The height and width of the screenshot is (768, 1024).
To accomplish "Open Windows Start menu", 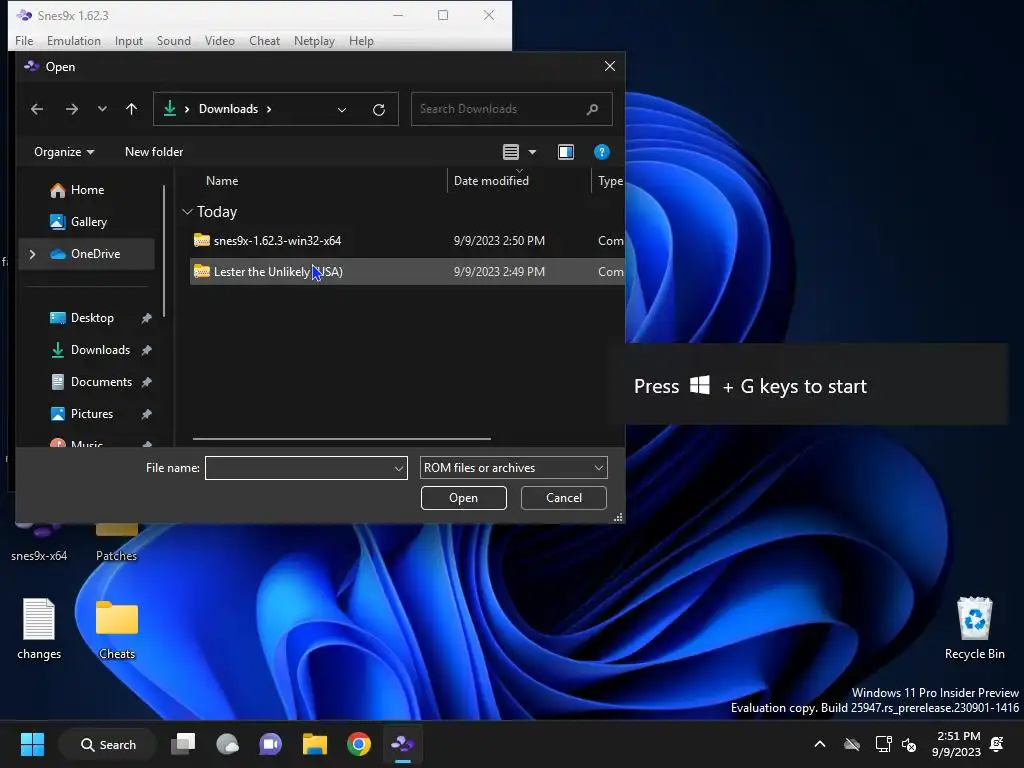I will coord(32,744).
